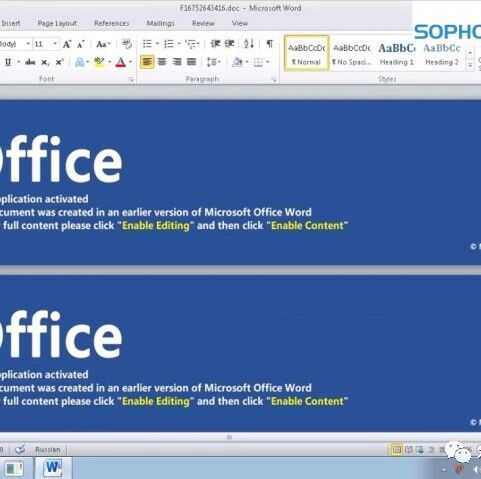Open the View tab
The image size is (481, 479).
tap(240, 23)
